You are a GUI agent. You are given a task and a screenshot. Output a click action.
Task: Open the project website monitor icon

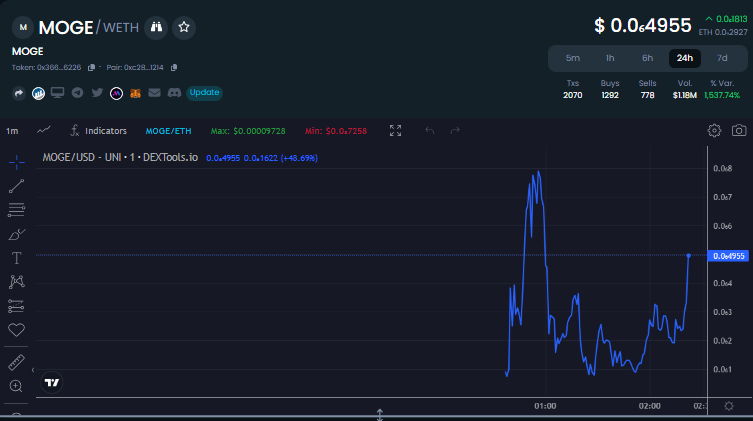coord(58,93)
